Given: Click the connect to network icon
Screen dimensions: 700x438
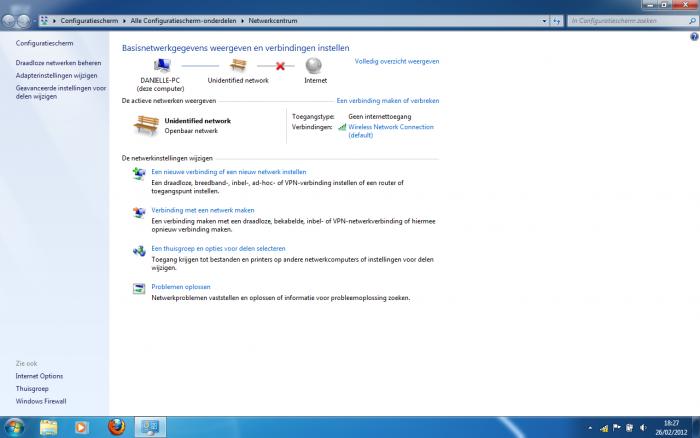Looking at the screenshot, I should pyautogui.click(x=139, y=212).
